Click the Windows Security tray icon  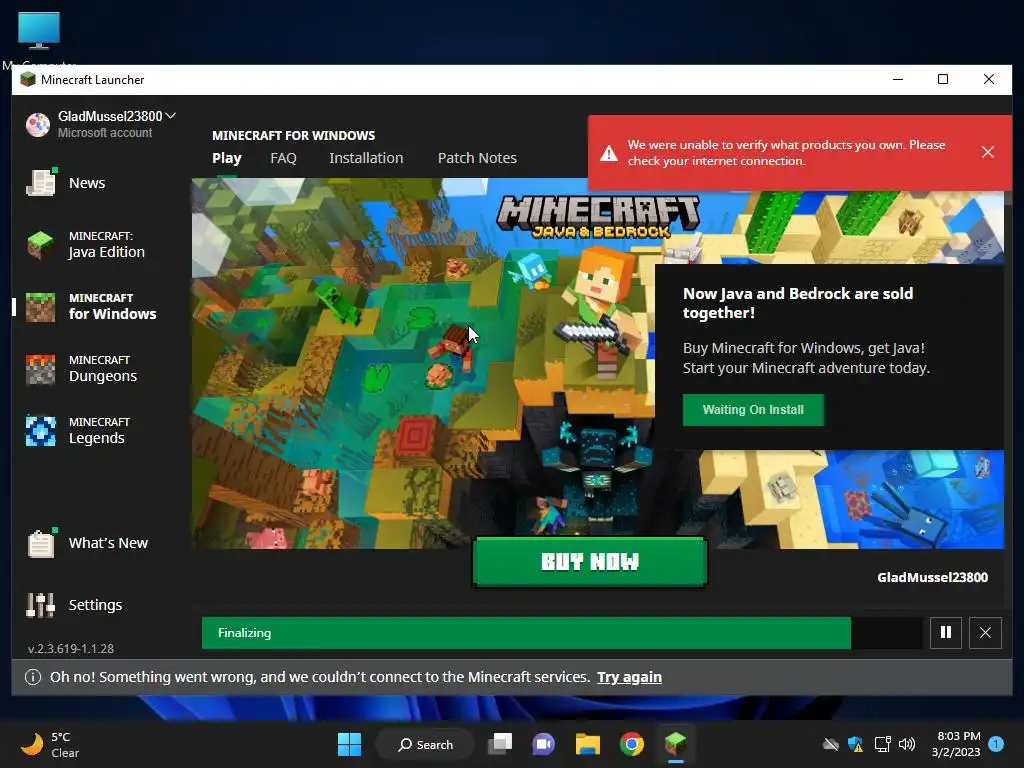856,744
